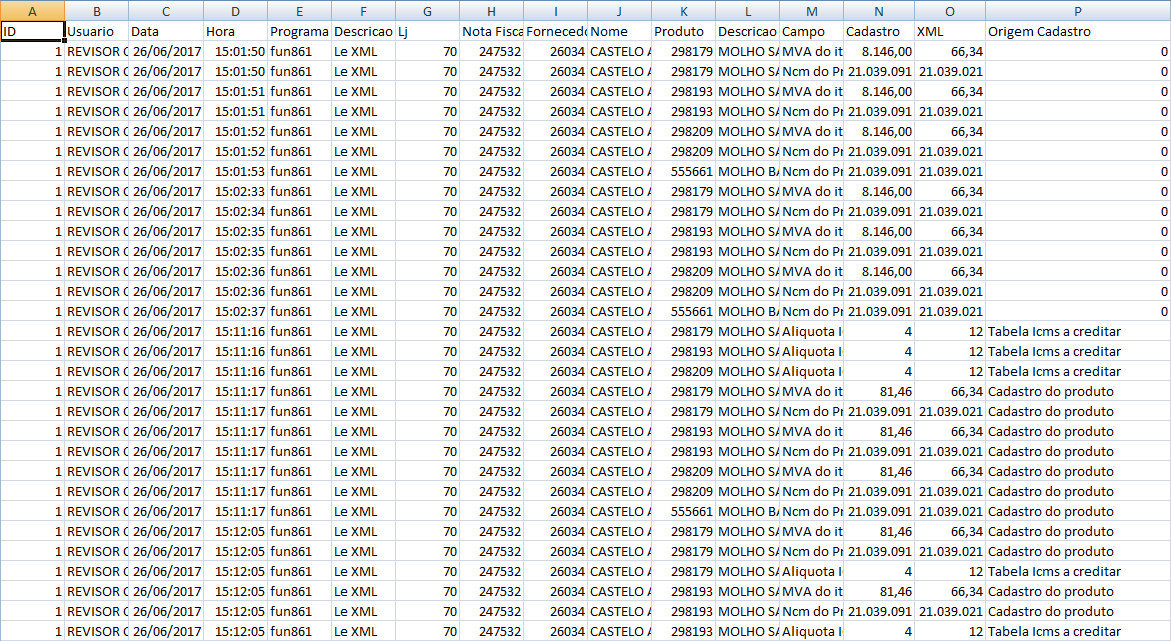Select the 'Hora' header cell
1171x641 pixels.
[235, 31]
